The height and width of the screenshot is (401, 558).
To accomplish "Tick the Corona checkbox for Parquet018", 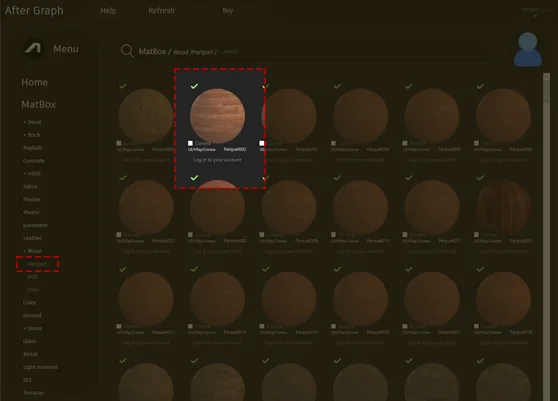I will pos(476,326).
